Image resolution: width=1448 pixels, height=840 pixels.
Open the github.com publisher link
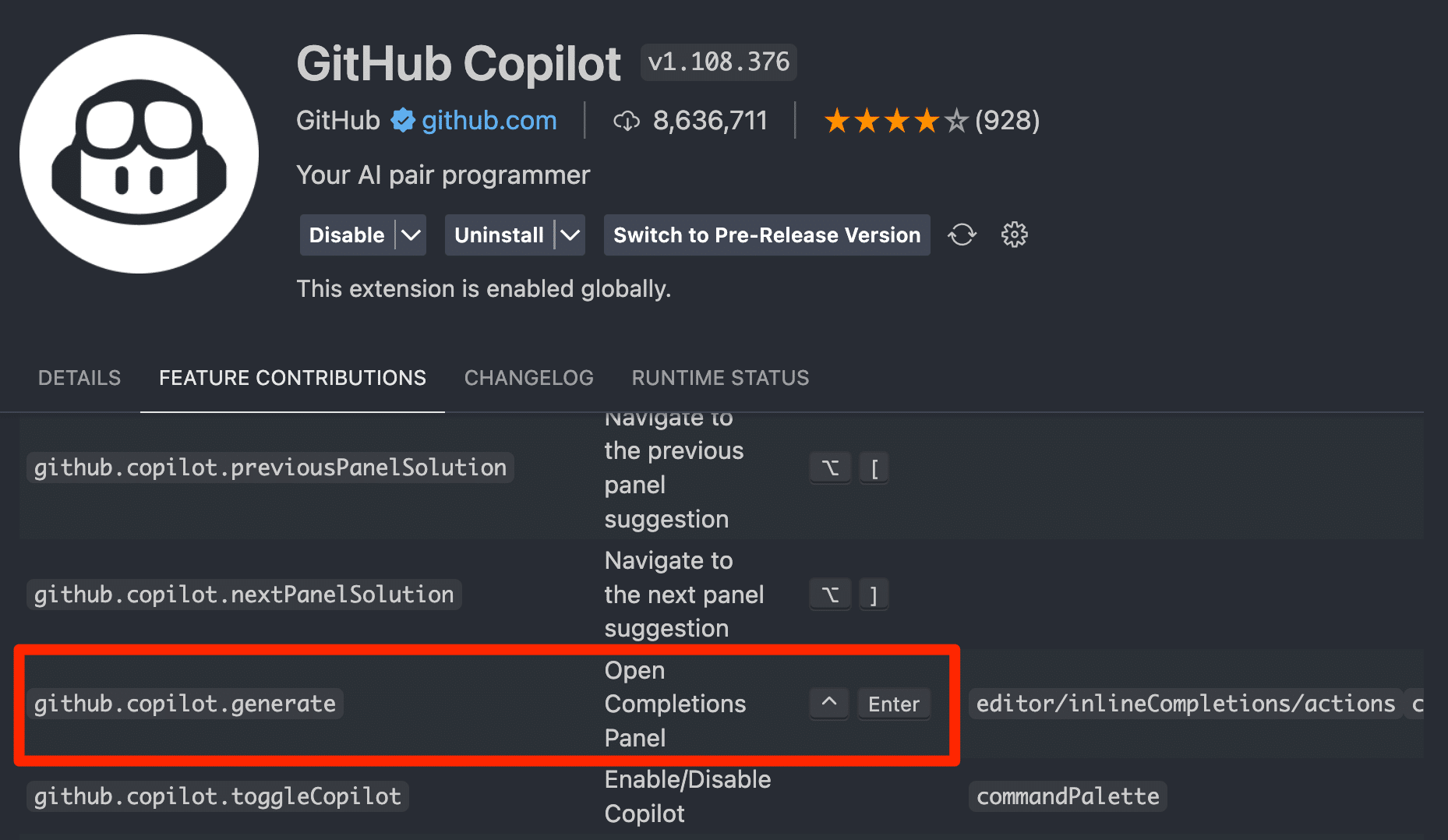[x=488, y=120]
